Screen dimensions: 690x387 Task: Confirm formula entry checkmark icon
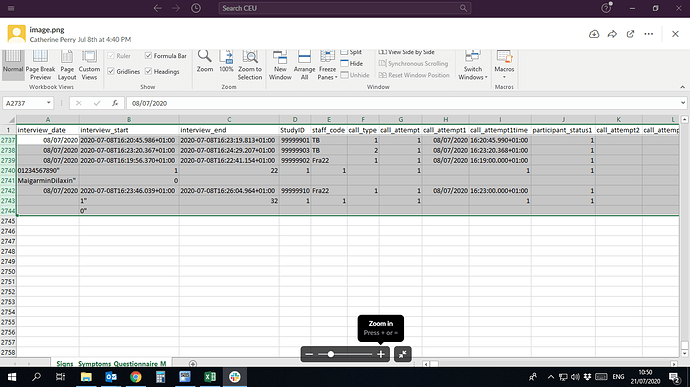point(97,103)
